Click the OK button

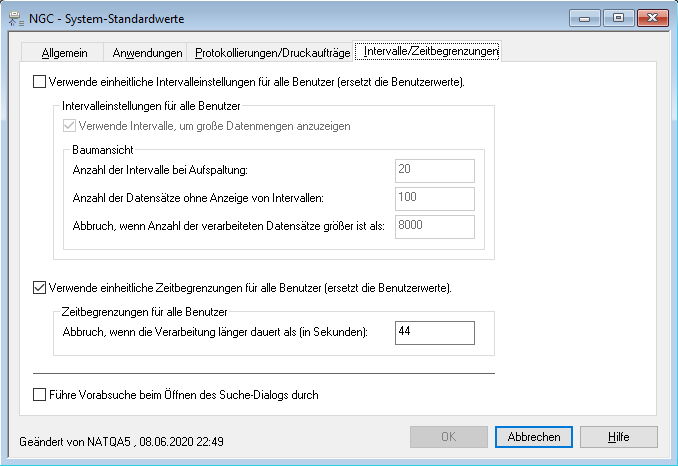click(x=448, y=437)
